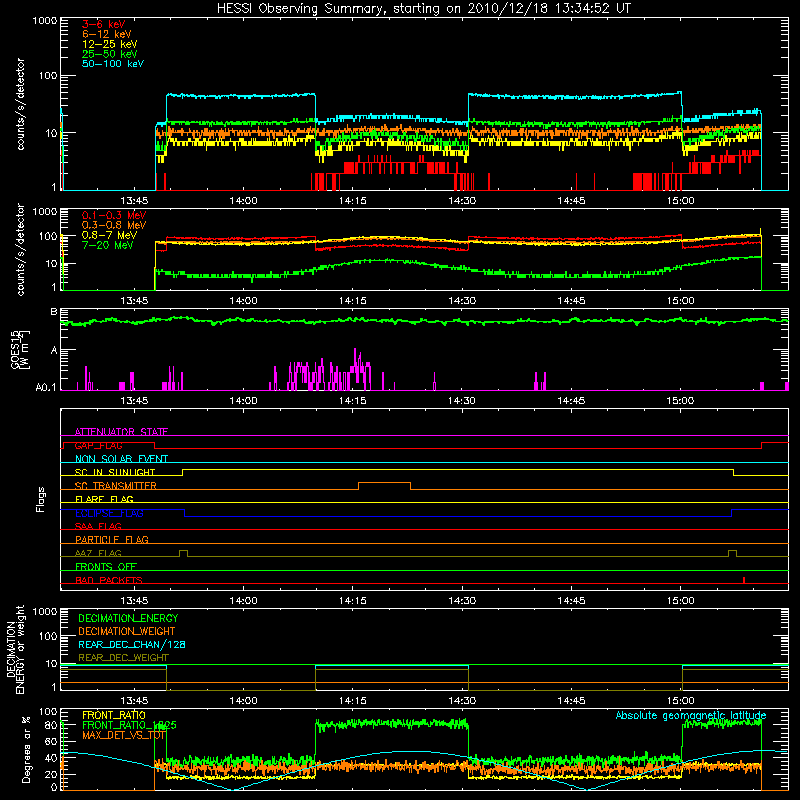Select the SAA_FLAG label
The width and height of the screenshot is (800, 800).
click(x=98, y=526)
